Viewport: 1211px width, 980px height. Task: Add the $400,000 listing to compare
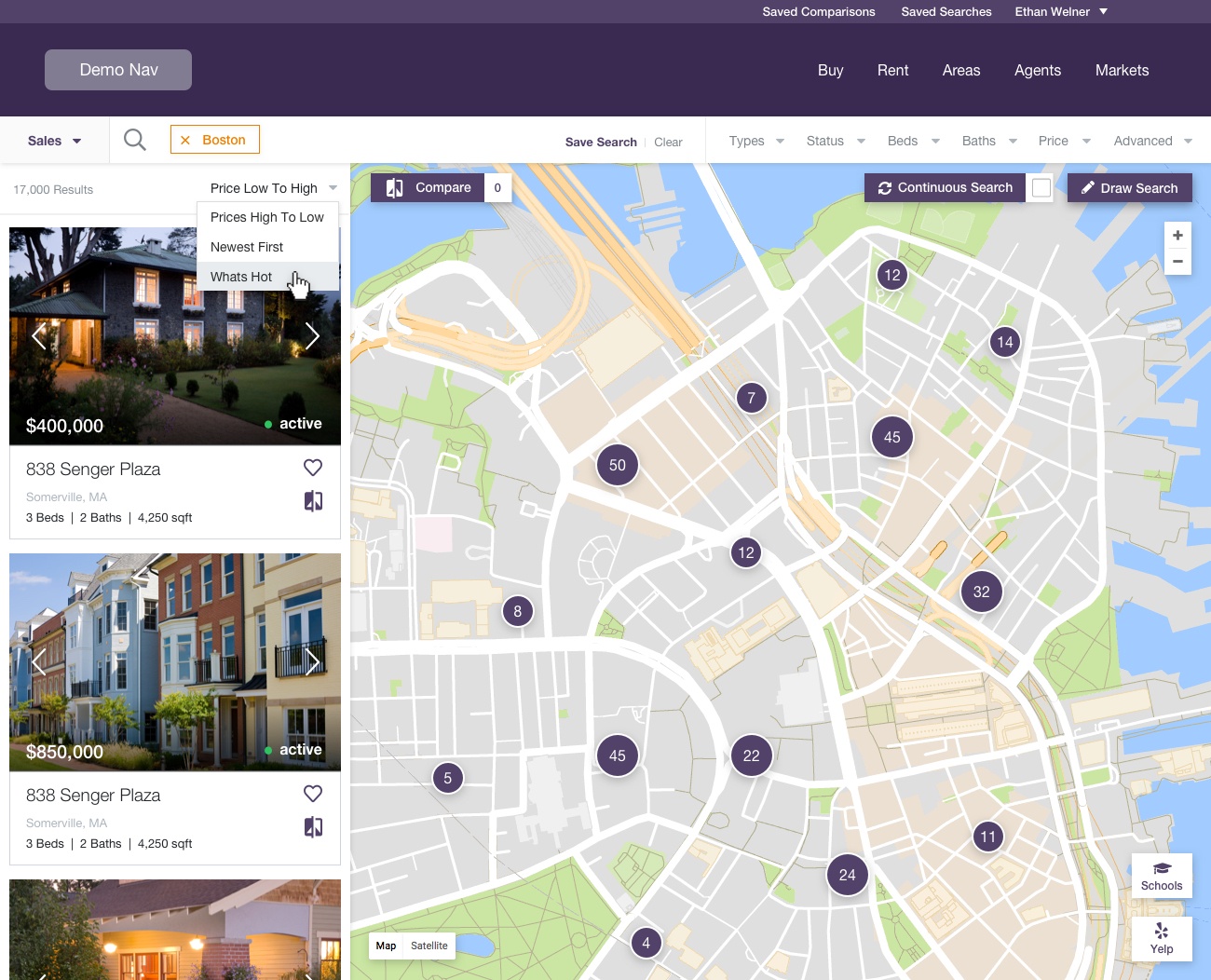313,501
